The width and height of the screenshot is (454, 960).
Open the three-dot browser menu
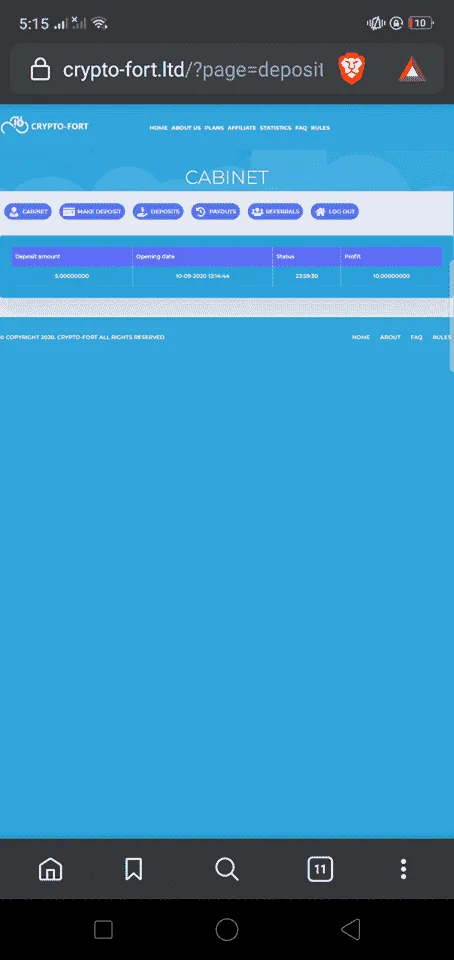coord(403,869)
